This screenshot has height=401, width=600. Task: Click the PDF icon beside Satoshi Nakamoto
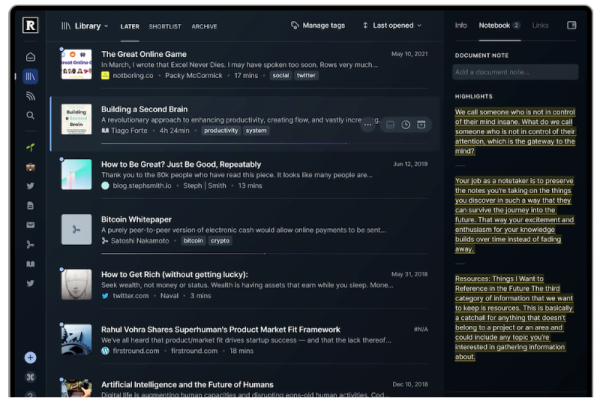pos(104,241)
